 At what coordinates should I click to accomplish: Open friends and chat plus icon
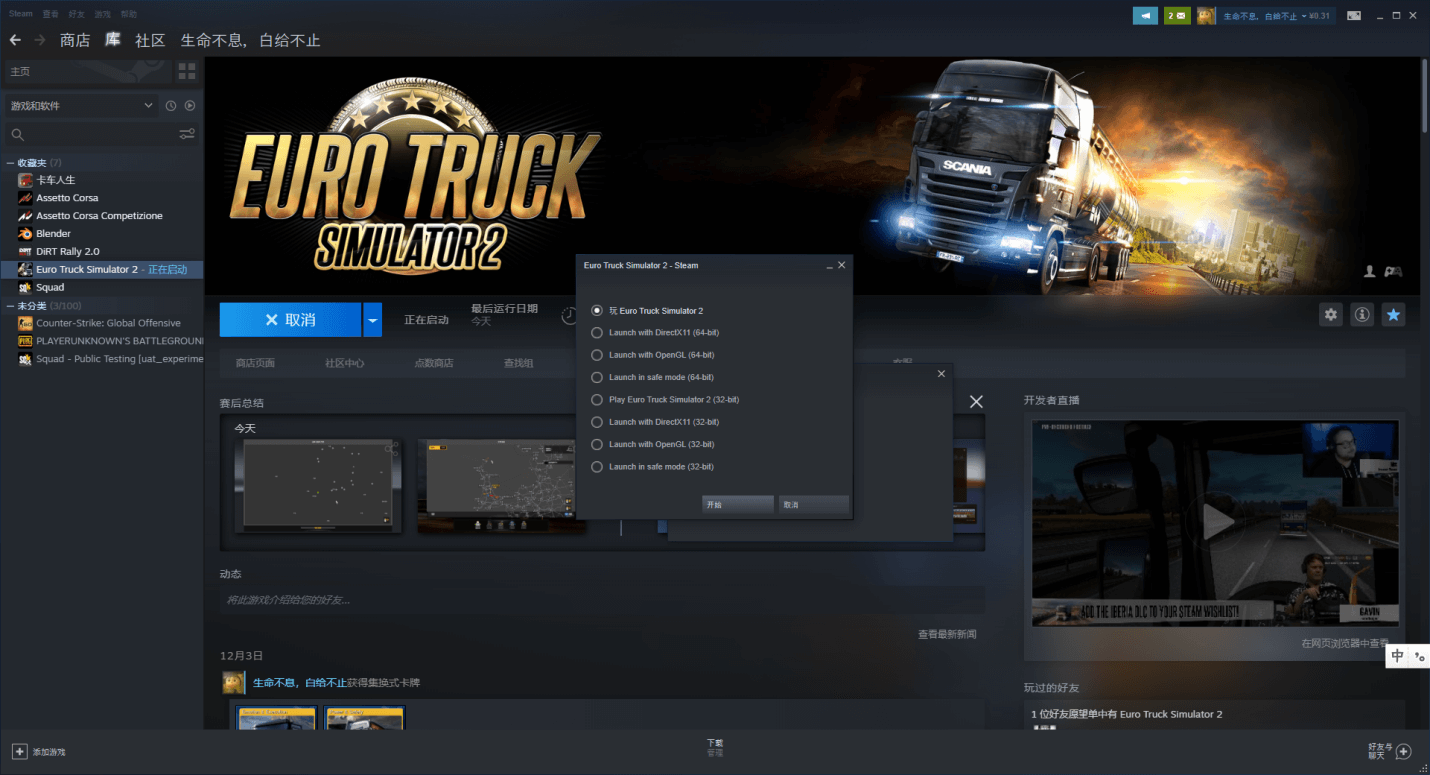tap(1404, 751)
